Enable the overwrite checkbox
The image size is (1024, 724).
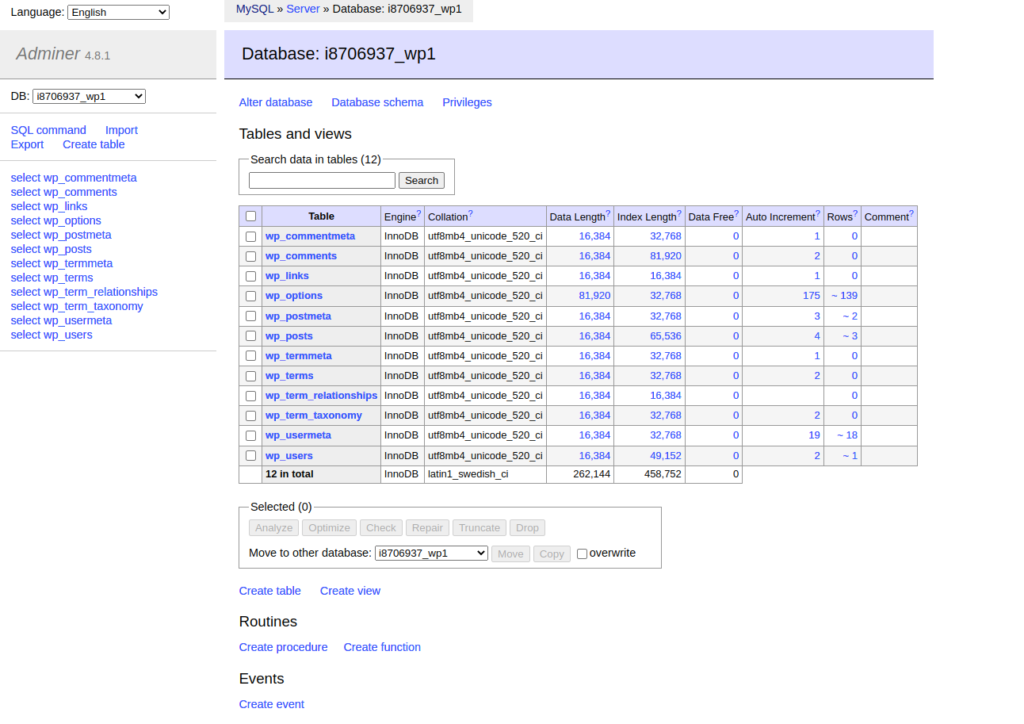(x=582, y=554)
